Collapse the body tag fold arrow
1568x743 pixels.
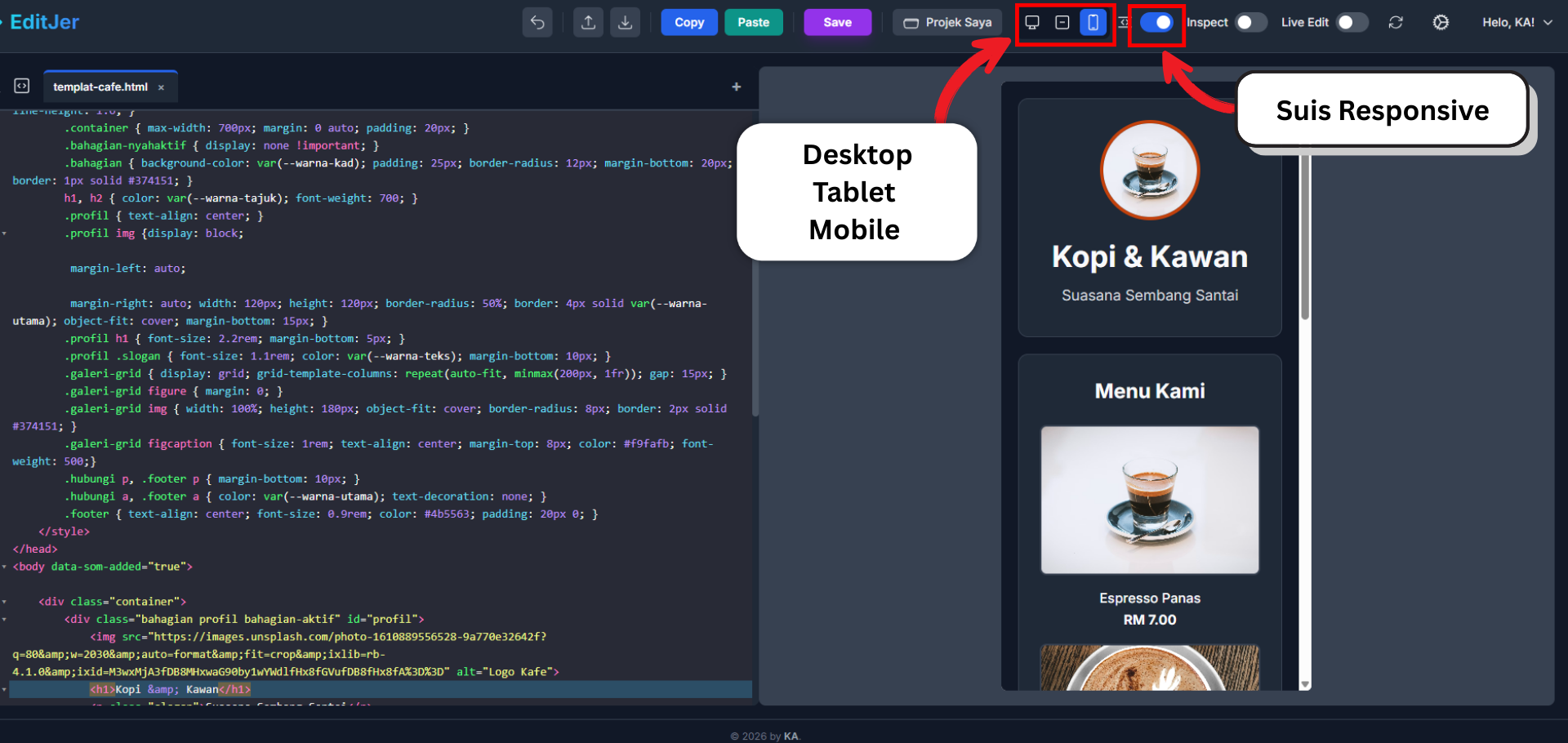click(x=5, y=567)
